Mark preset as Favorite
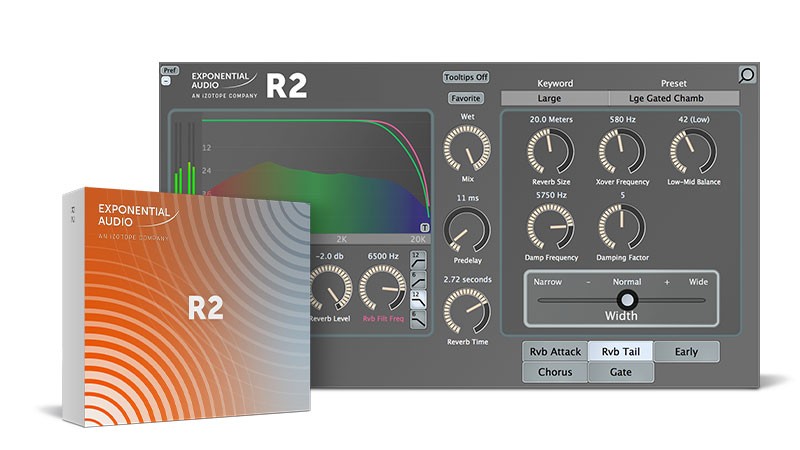Viewport: 800px width, 450px height. 465,98
